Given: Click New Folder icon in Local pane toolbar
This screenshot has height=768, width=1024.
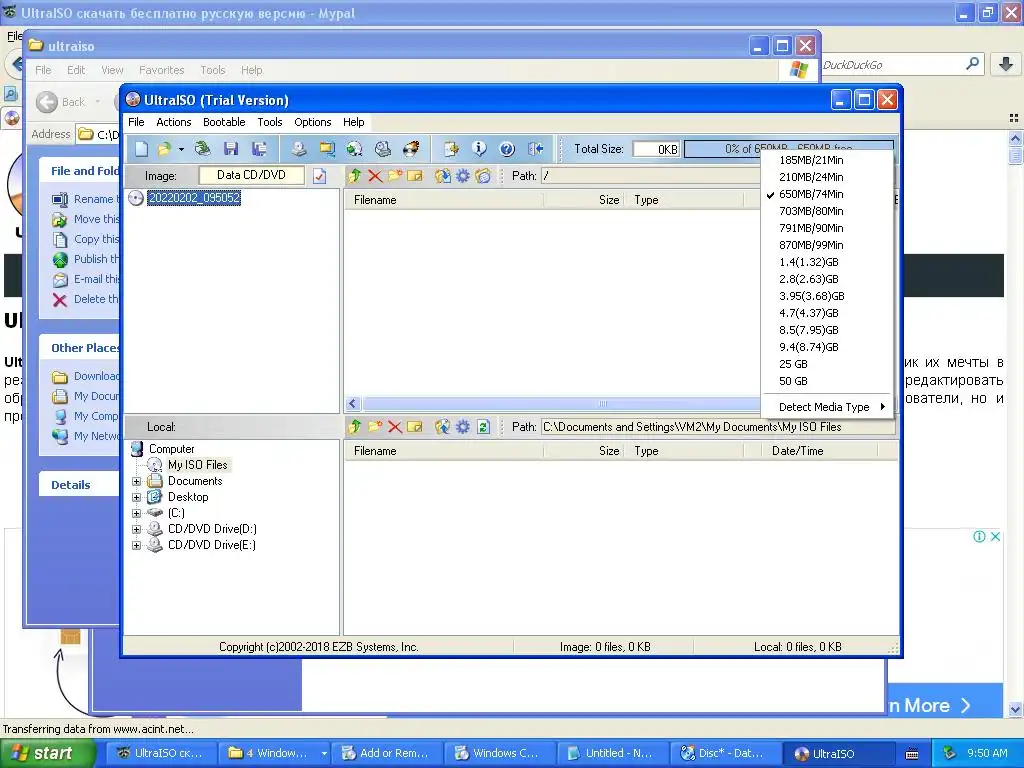Looking at the screenshot, I should pos(375,426).
